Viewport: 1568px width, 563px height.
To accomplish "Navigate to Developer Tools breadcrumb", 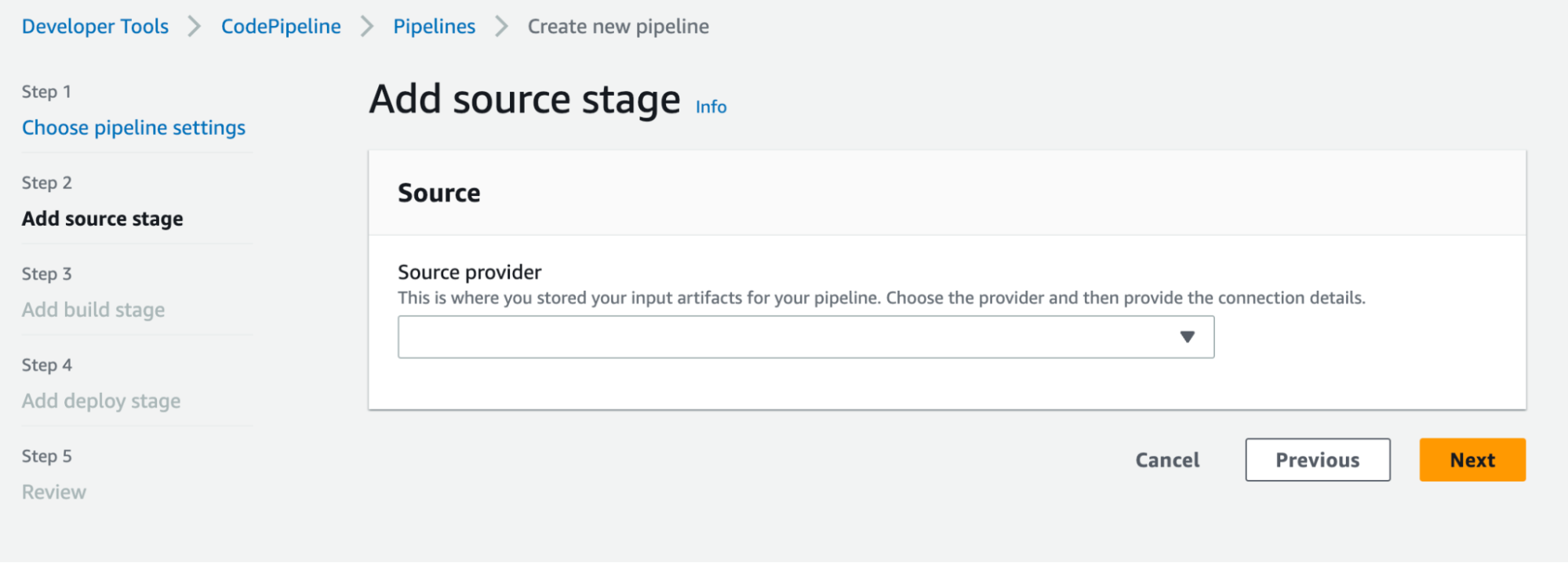I will (x=95, y=27).
